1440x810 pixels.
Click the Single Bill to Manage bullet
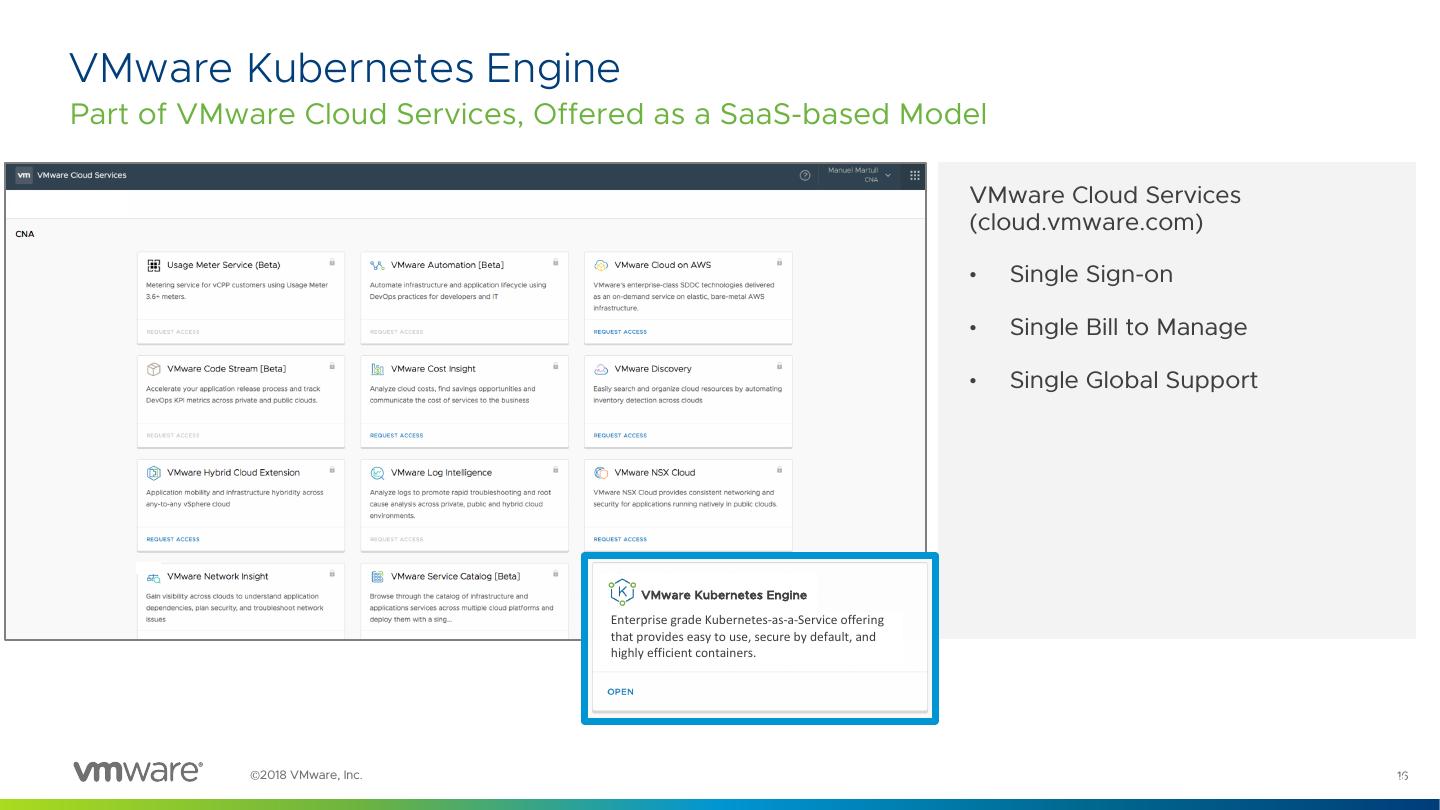(1128, 328)
